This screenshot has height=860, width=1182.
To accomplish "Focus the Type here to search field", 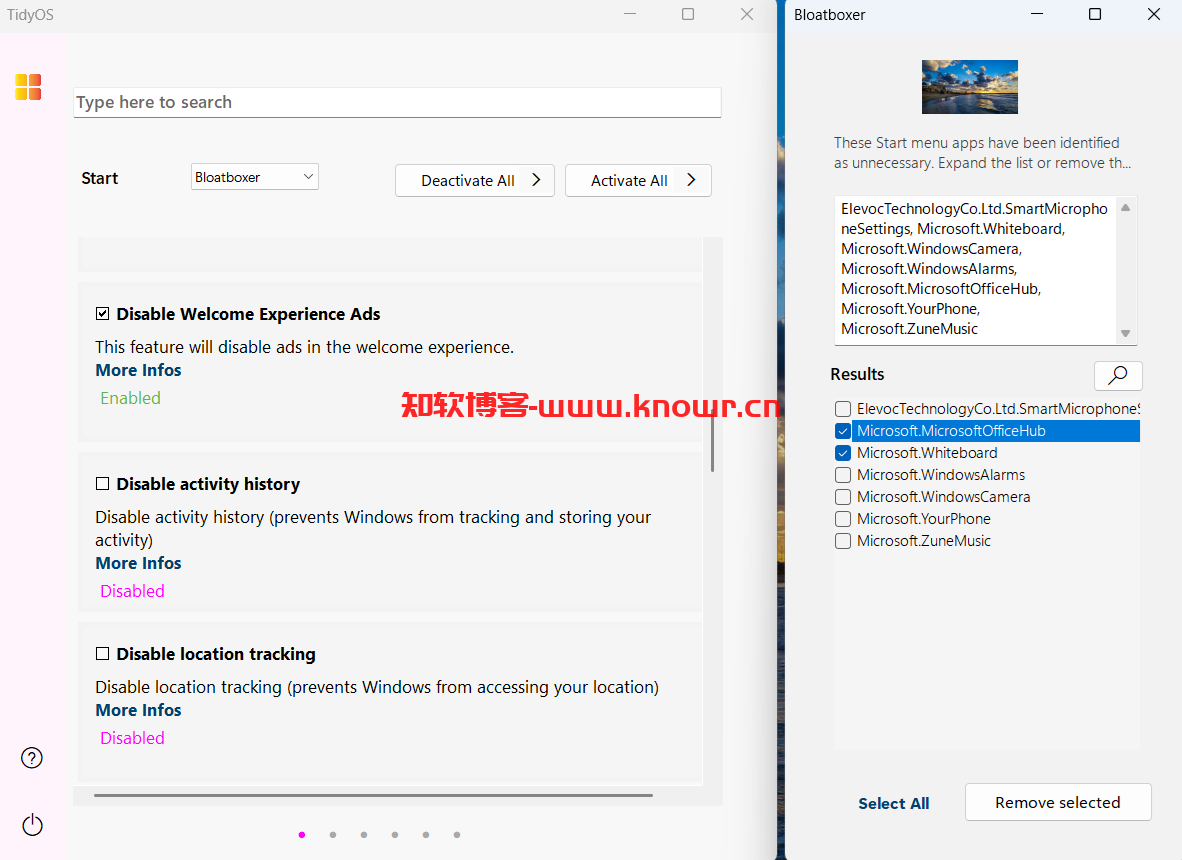I will [x=397, y=103].
